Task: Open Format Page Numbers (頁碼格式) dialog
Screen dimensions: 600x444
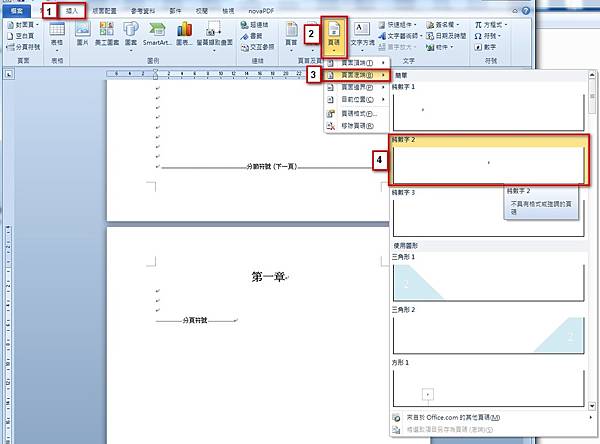Action: click(357, 114)
